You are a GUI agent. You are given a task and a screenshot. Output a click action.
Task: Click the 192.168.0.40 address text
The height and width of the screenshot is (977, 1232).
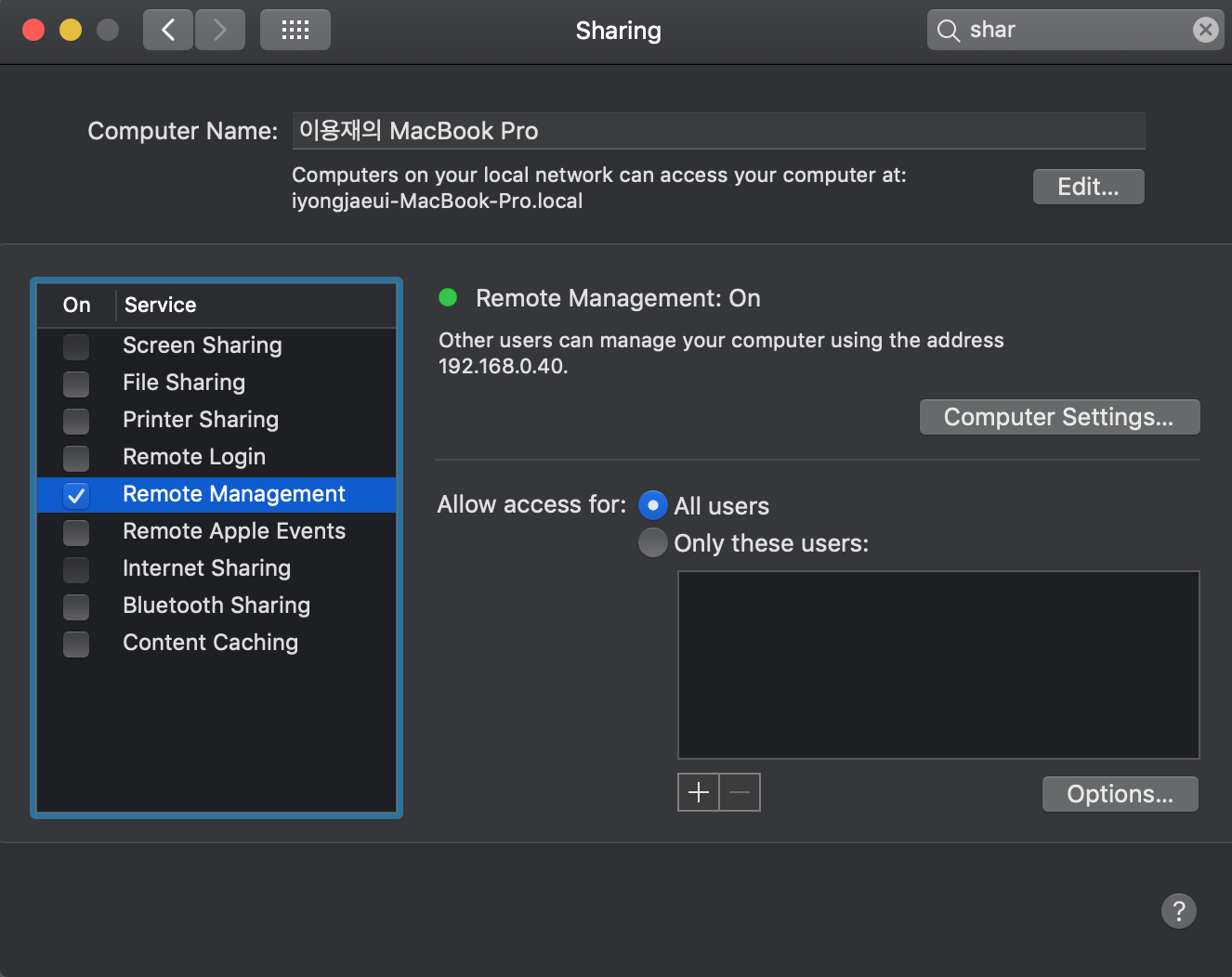pos(503,366)
